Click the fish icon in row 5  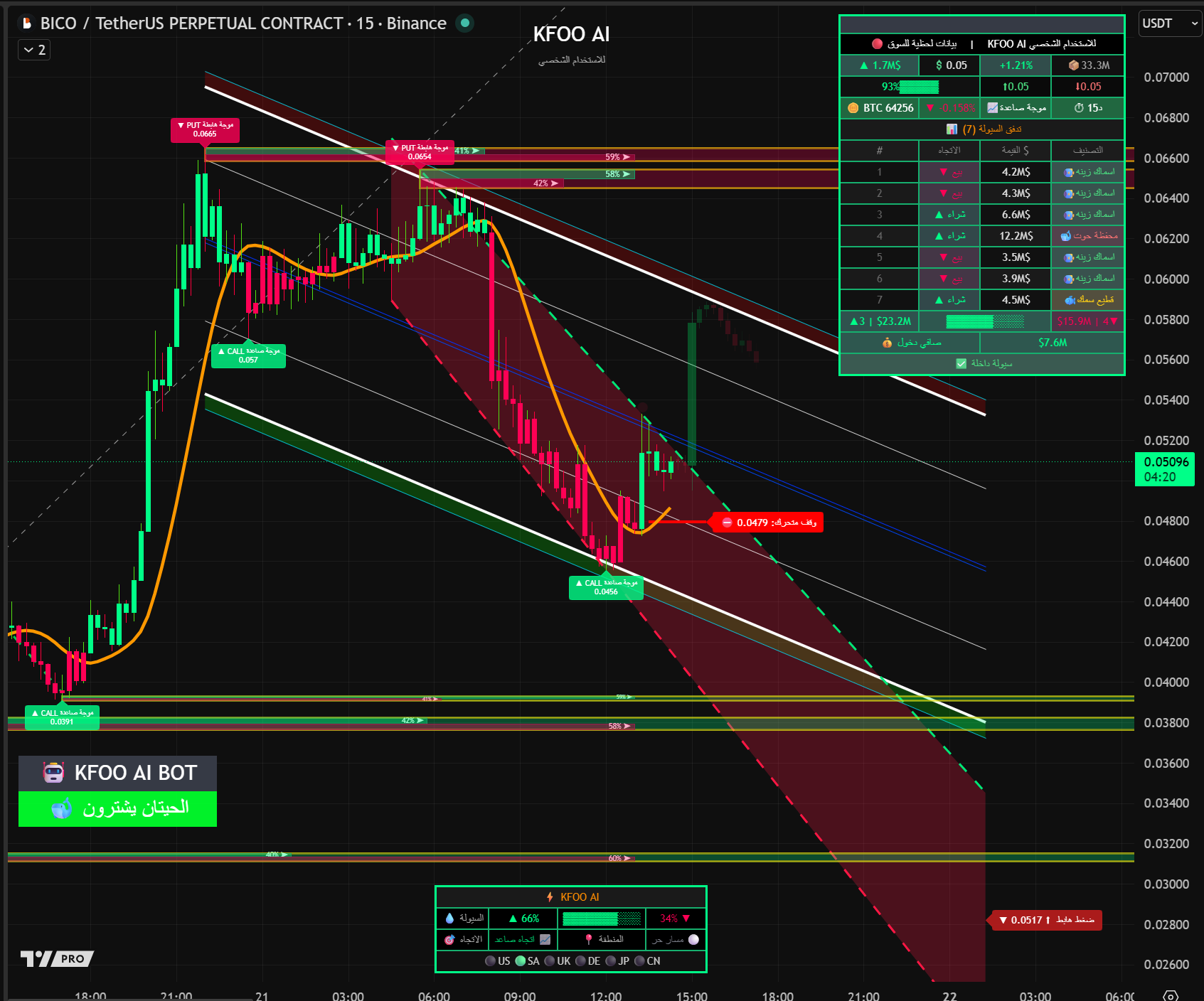(1068, 257)
